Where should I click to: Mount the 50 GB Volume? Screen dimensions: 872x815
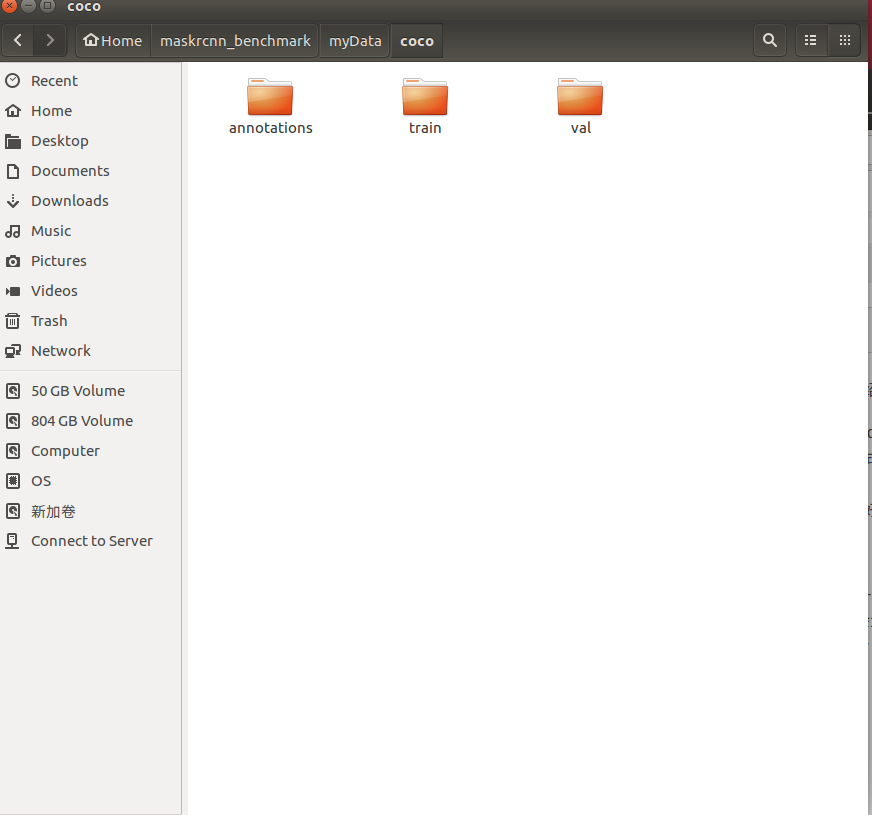(x=91, y=391)
